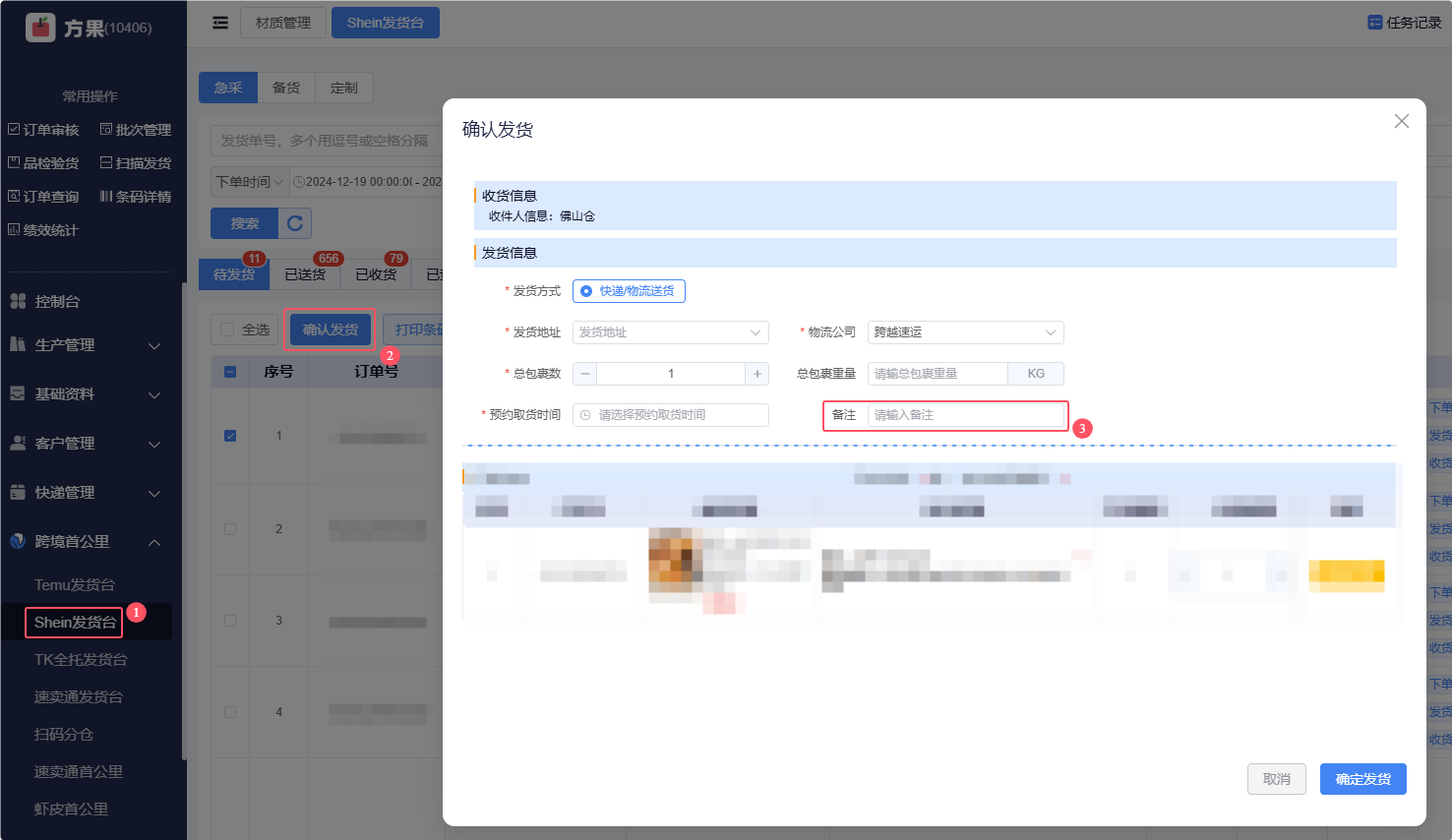Click the plus icon to increase 总包裹数
Viewport: 1452px width, 840px height.
756,374
